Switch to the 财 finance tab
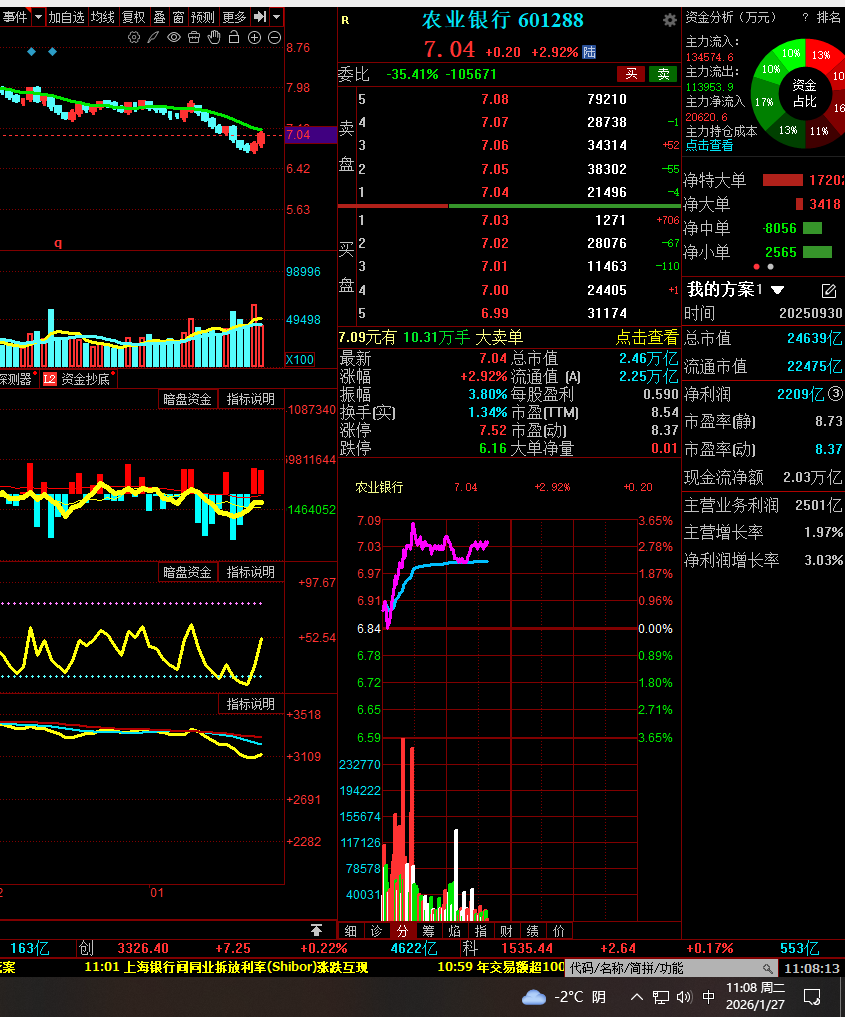 [x=506, y=931]
